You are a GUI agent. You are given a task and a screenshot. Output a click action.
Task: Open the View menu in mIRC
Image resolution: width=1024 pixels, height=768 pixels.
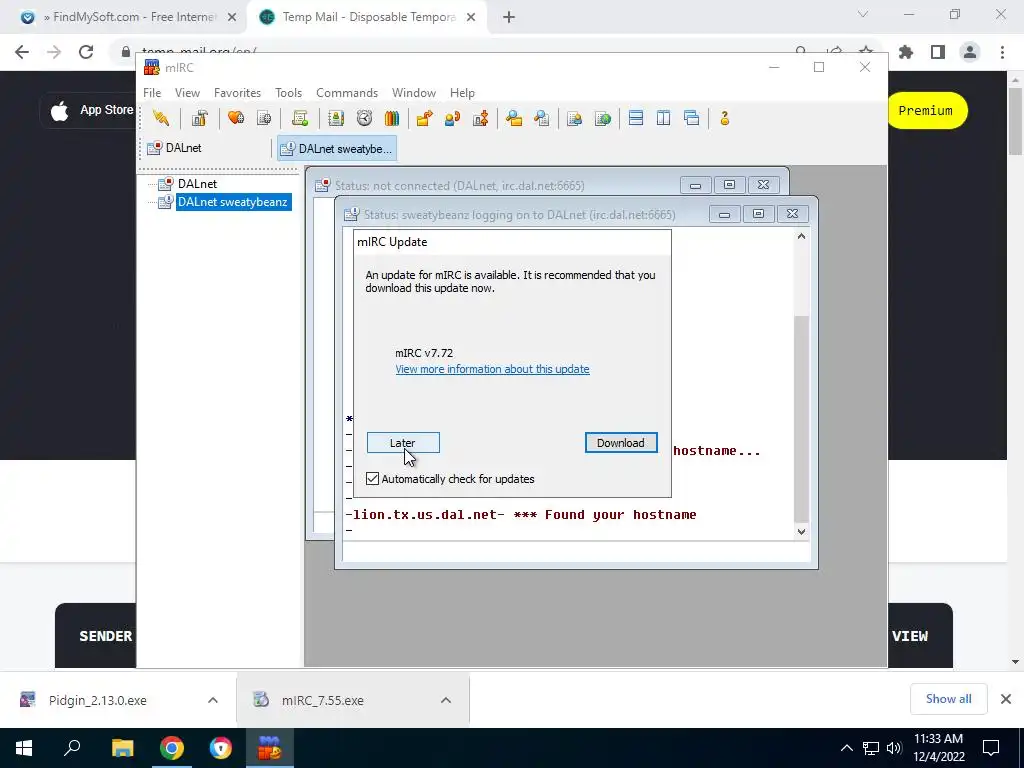pyautogui.click(x=187, y=93)
